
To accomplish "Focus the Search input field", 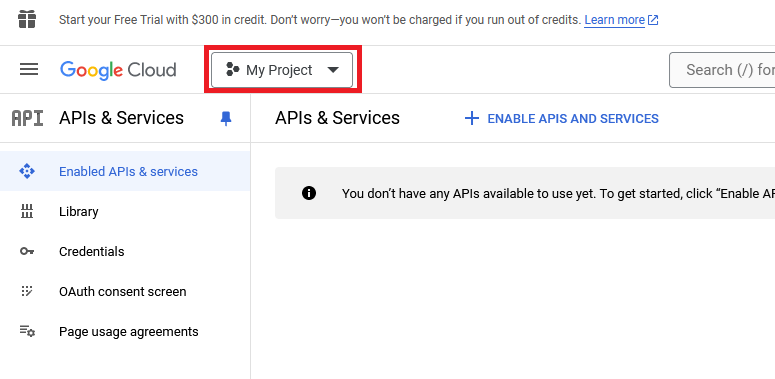I will point(722,70).
